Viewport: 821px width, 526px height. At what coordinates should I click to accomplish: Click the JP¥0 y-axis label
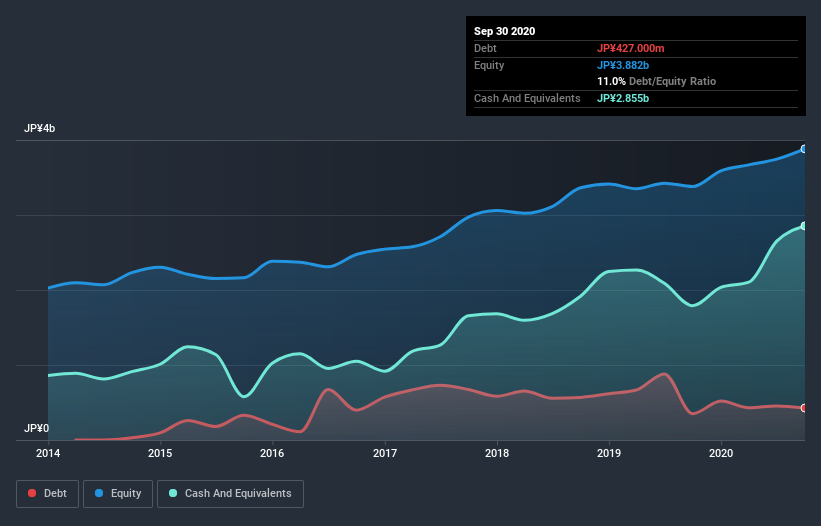click(36, 428)
